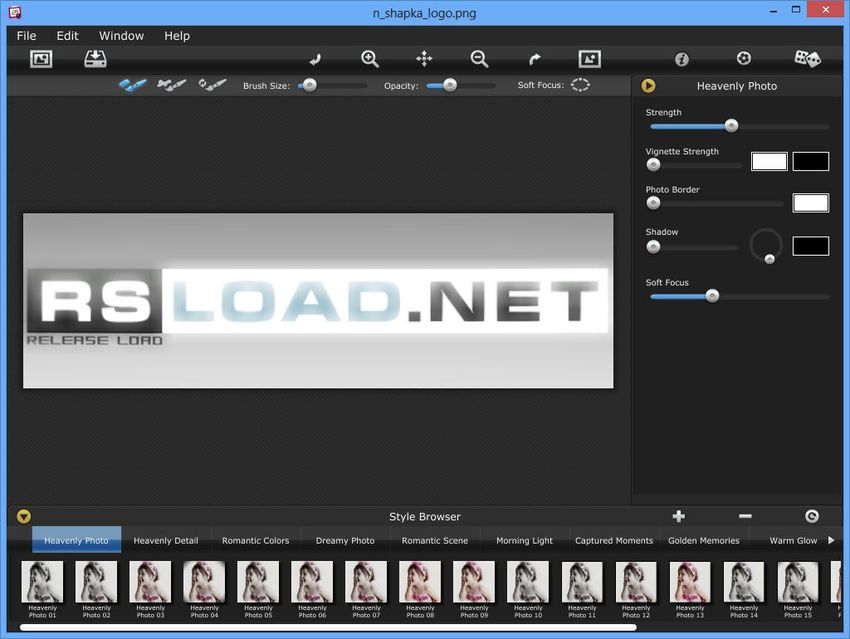850x639 pixels.
Task: Open the Window menu
Action: click(121, 36)
